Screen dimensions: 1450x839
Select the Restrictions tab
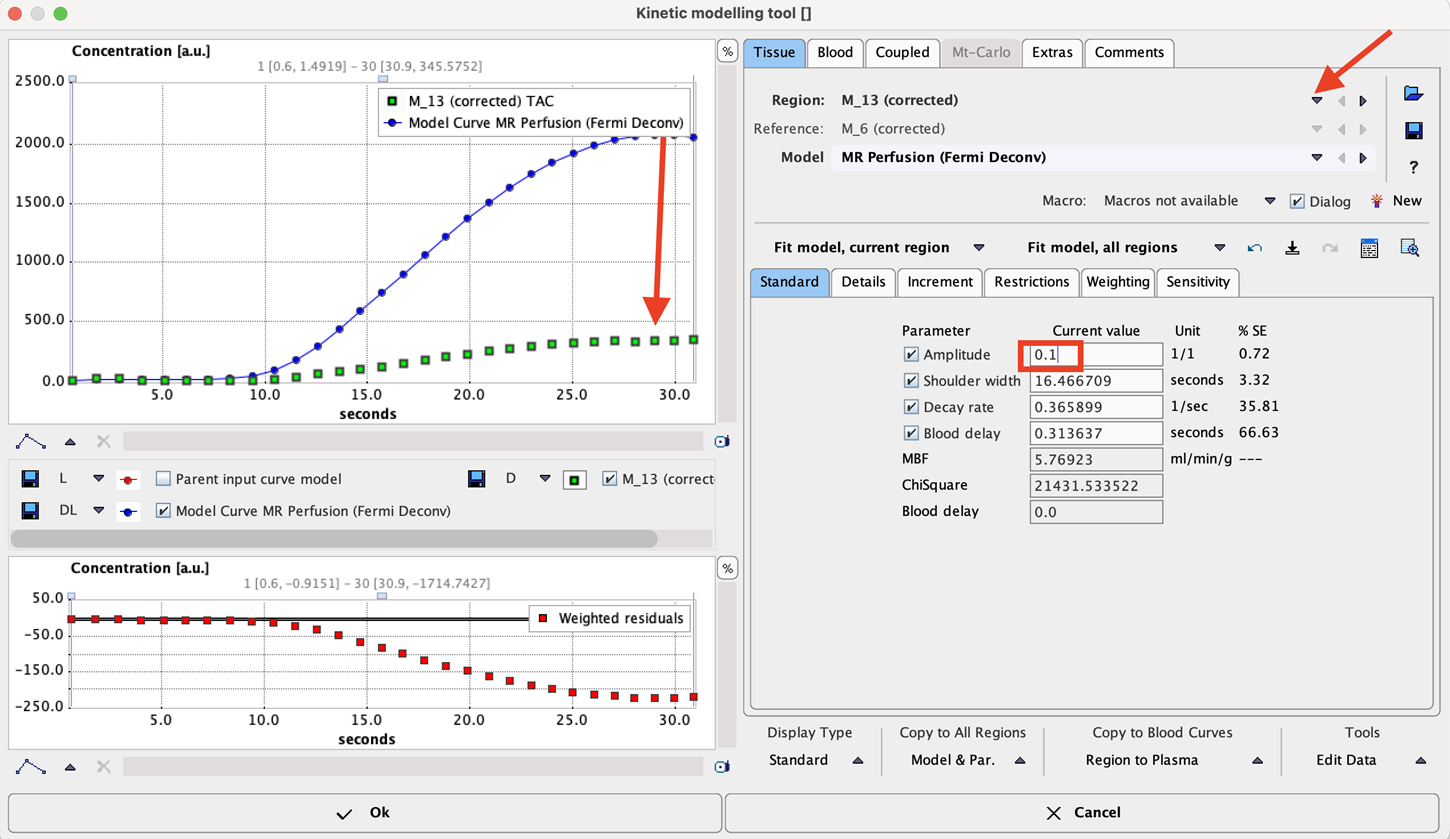[1032, 282]
